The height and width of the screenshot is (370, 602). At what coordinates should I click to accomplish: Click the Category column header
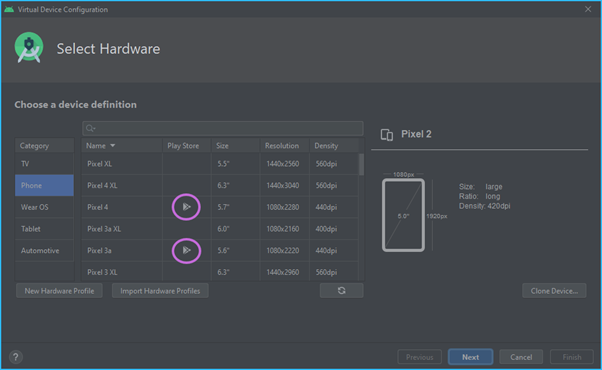click(44, 145)
